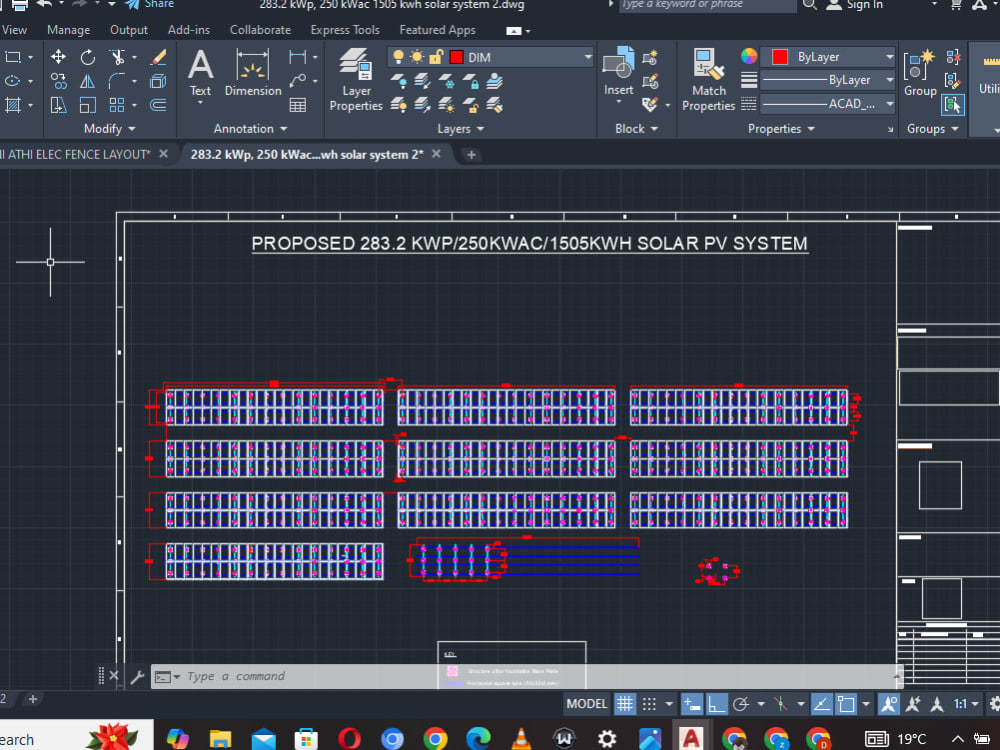Open annotation scale 1:1 dropdown
The image size is (1000, 750).
pos(966,704)
